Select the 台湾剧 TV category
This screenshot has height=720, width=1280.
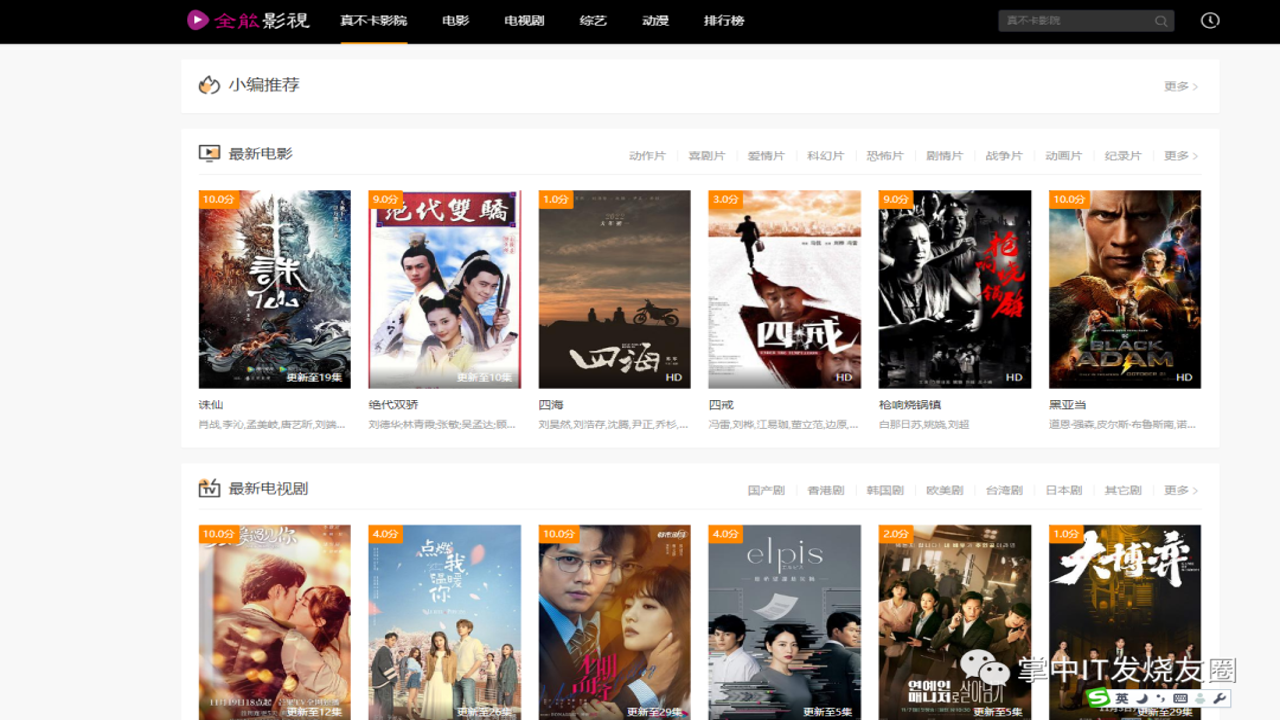(x=1004, y=491)
